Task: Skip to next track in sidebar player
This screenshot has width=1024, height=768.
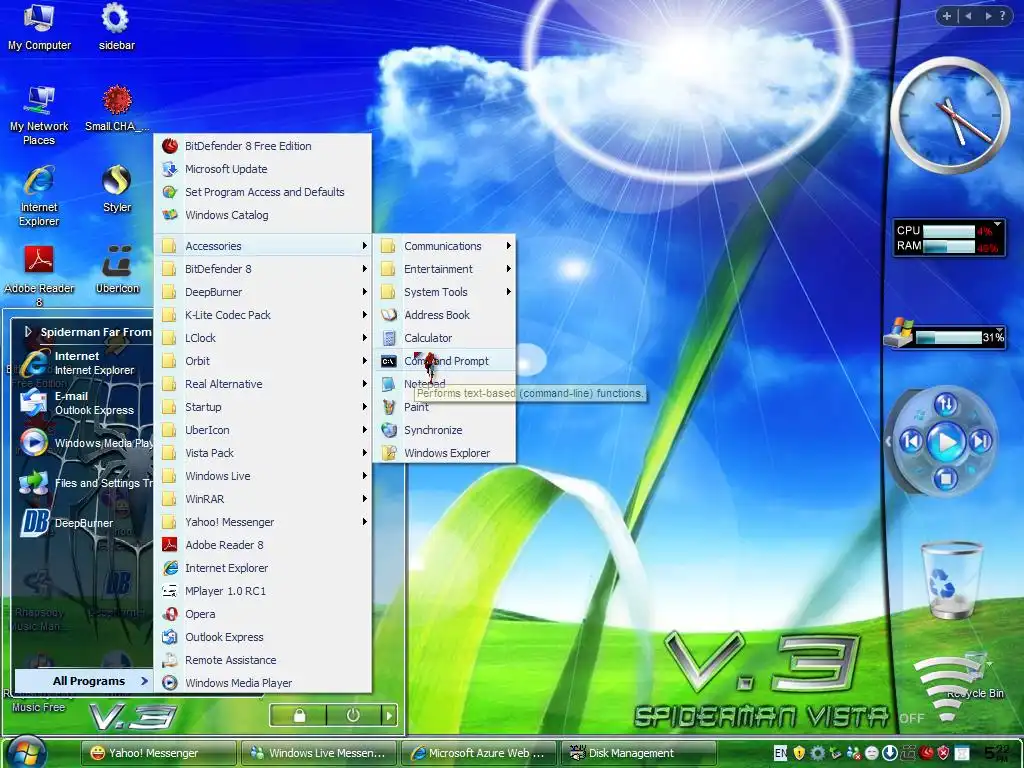Action: (x=980, y=442)
